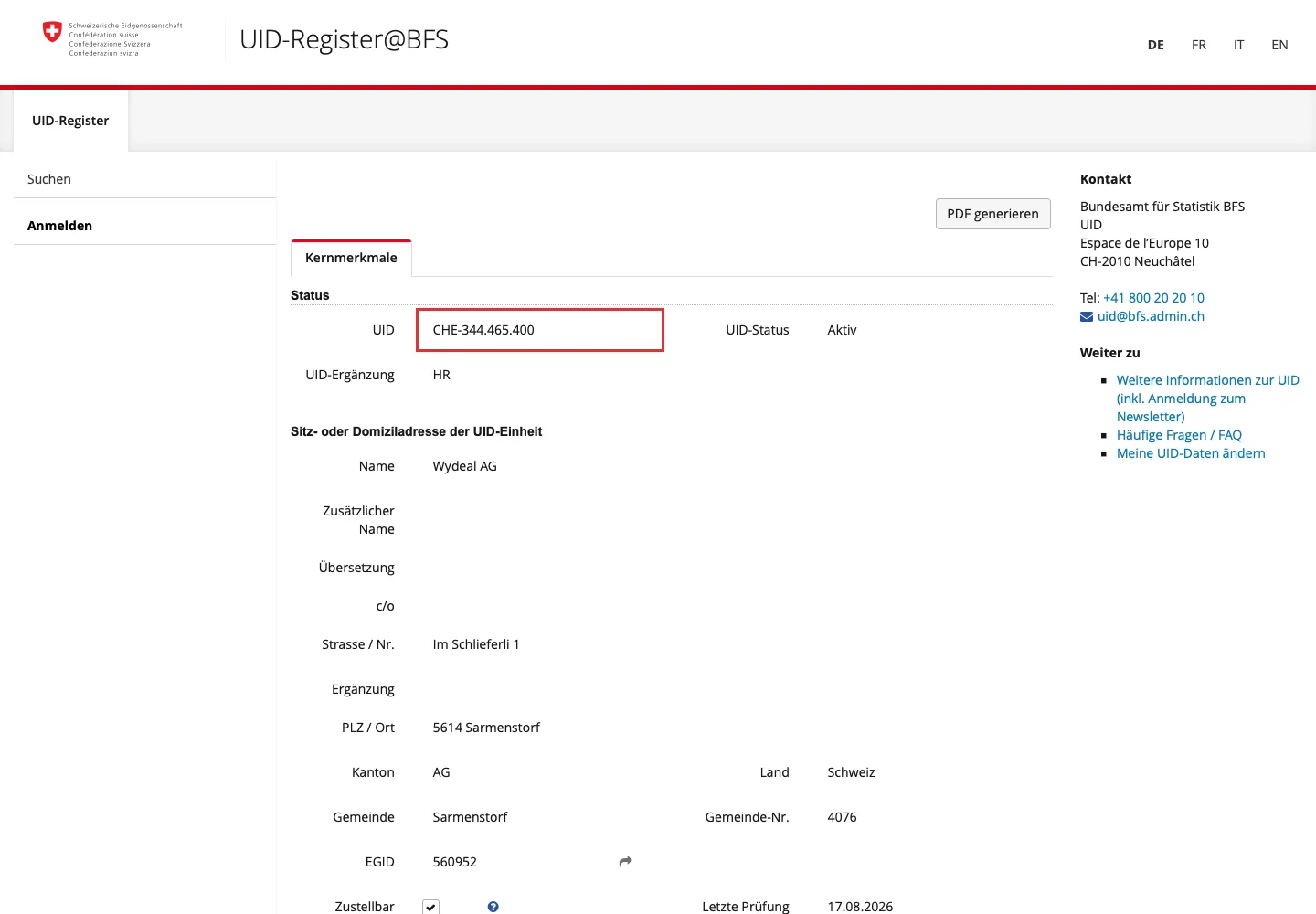Click the share arrow icon next to EGID
The width and height of the screenshot is (1316, 914).
click(626, 861)
